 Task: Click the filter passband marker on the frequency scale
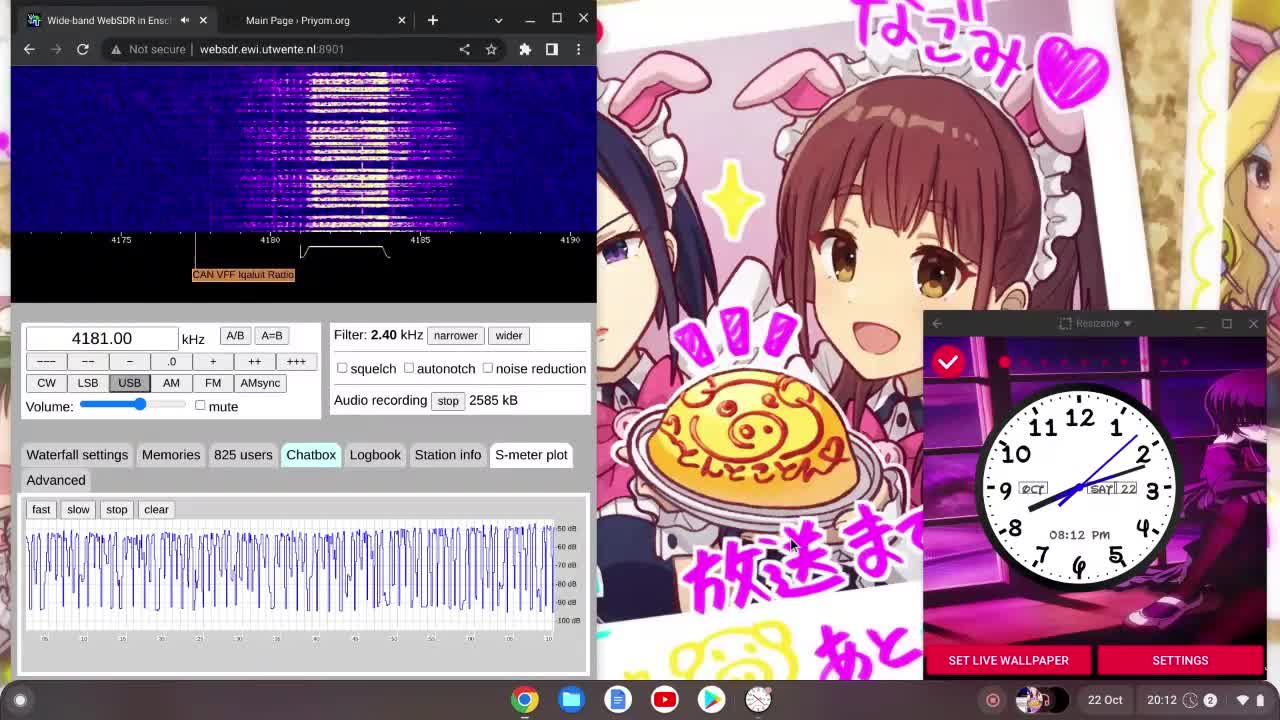coord(345,251)
